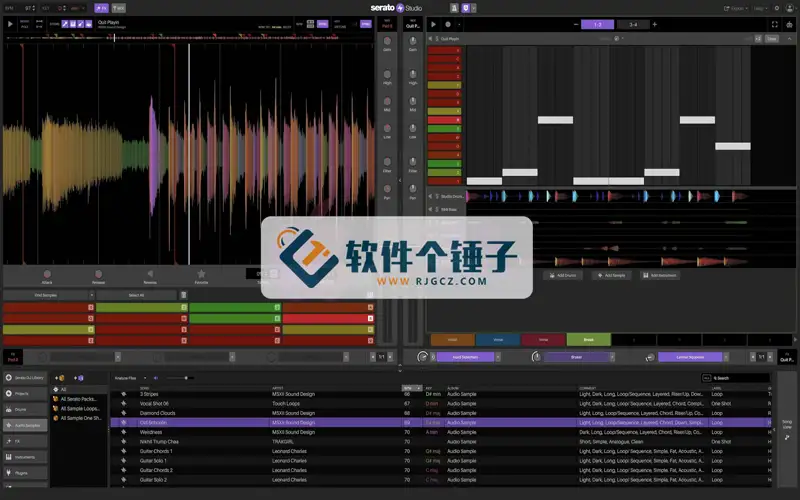Image resolution: width=800 pixels, height=500 pixels.
Task: Open the user account icon
Action: (788, 8)
